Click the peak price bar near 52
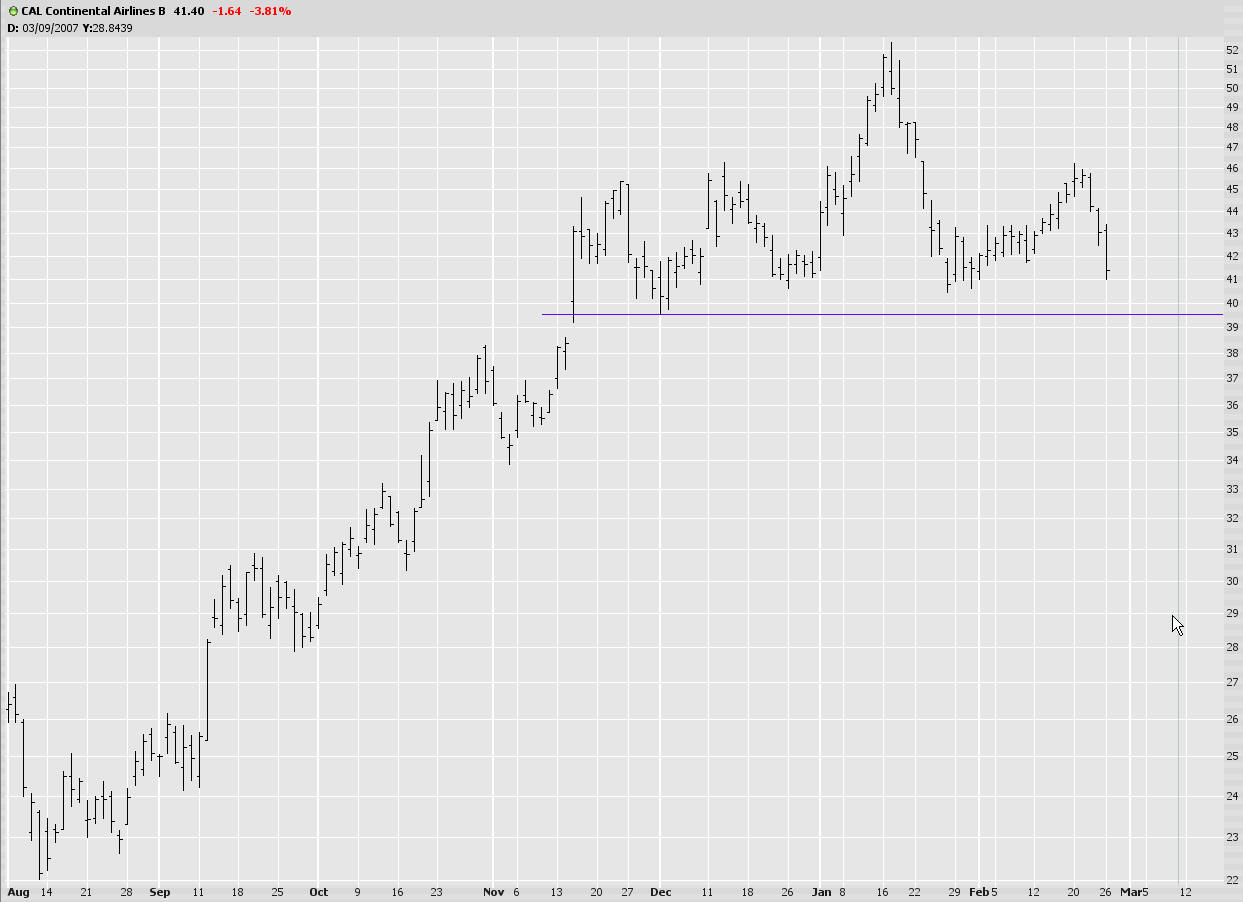The height and width of the screenshot is (902, 1243). point(891,68)
